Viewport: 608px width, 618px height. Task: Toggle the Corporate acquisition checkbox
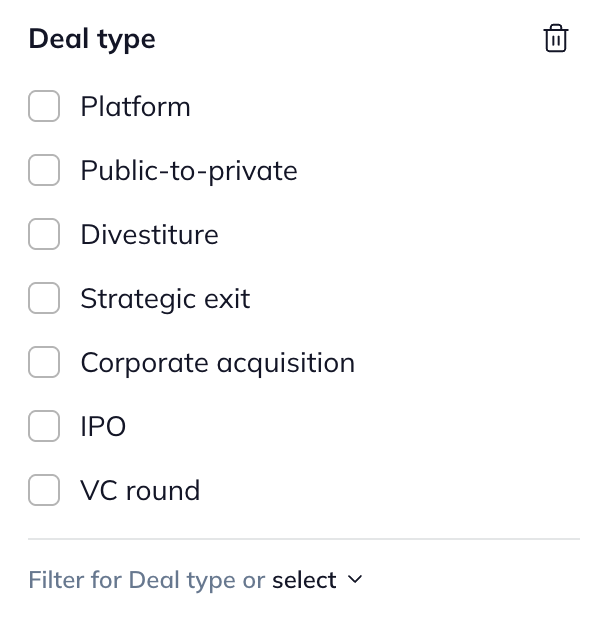pyautogui.click(x=44, y=363)
